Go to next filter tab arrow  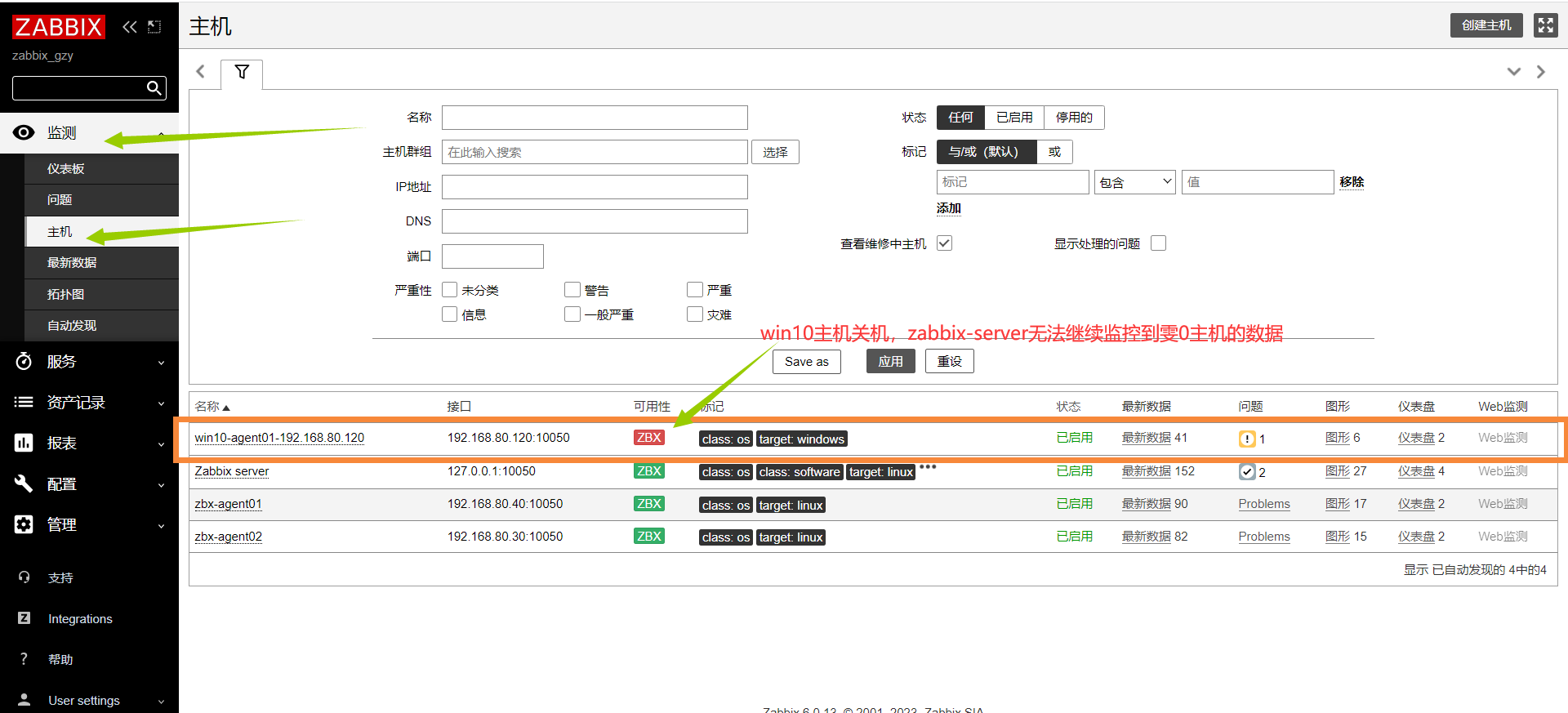pos(1540,72)
